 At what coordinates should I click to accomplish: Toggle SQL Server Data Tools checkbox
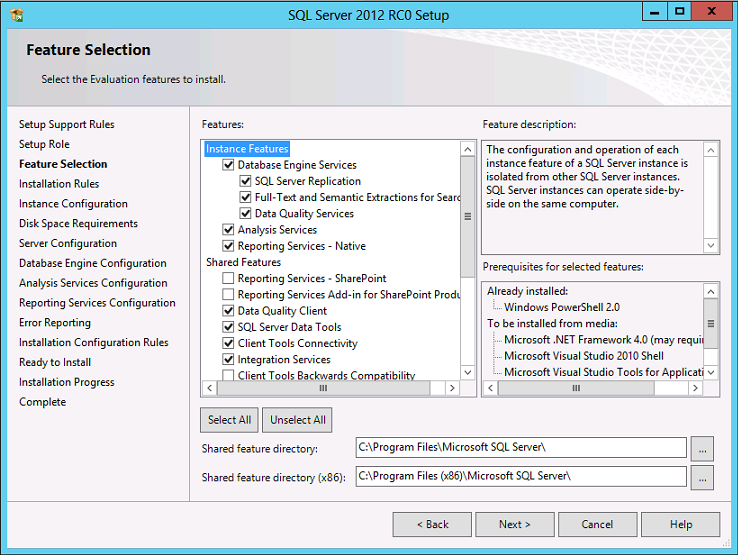(x=228, y=327)
